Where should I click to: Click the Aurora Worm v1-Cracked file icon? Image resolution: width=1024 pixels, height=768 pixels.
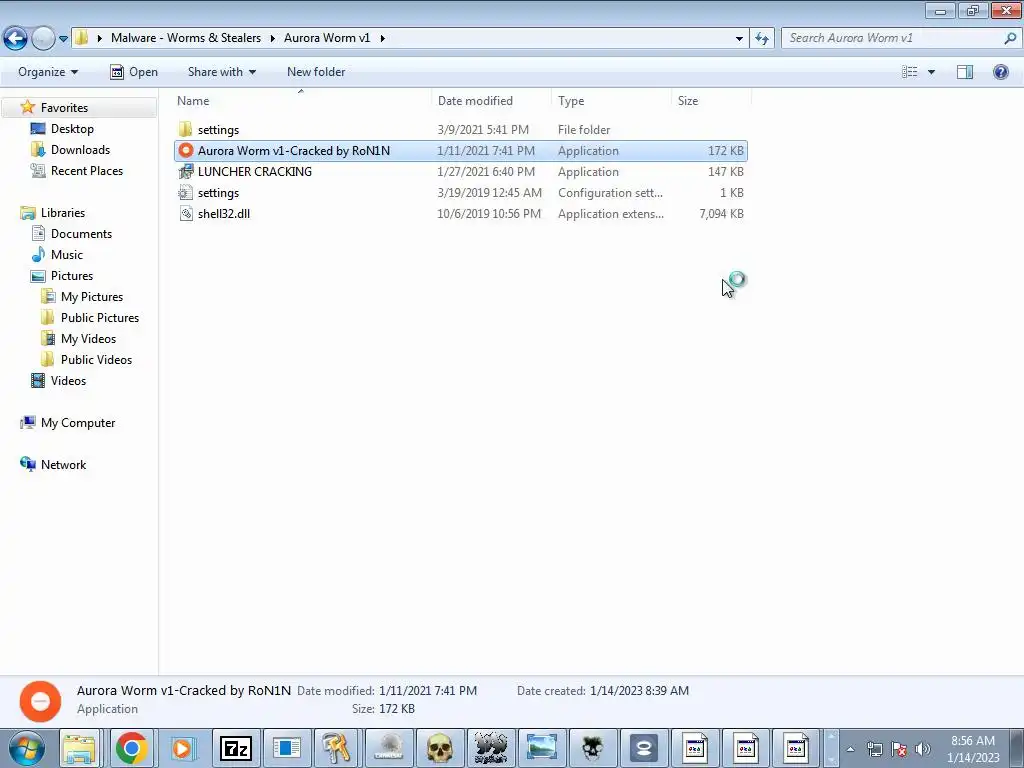coord(186,151)
